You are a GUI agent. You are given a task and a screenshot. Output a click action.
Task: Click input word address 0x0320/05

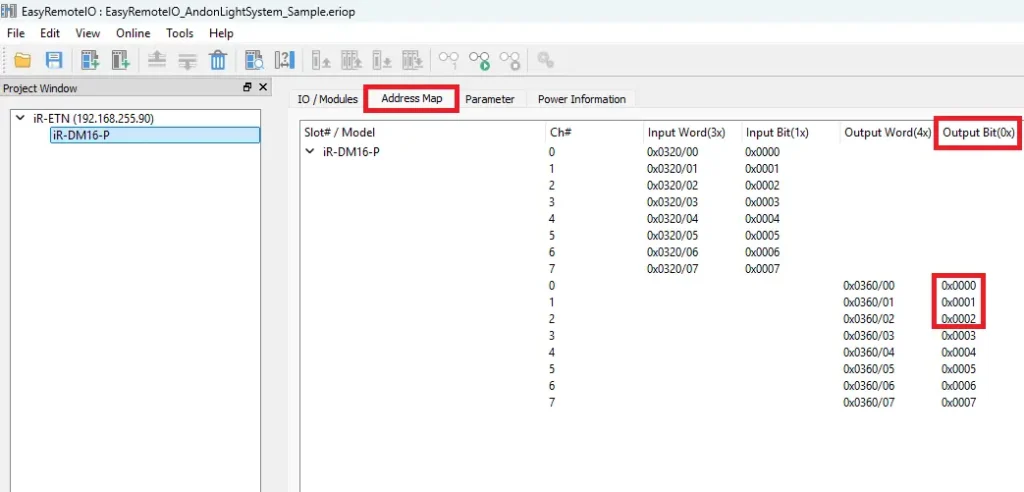coord(673,235)
